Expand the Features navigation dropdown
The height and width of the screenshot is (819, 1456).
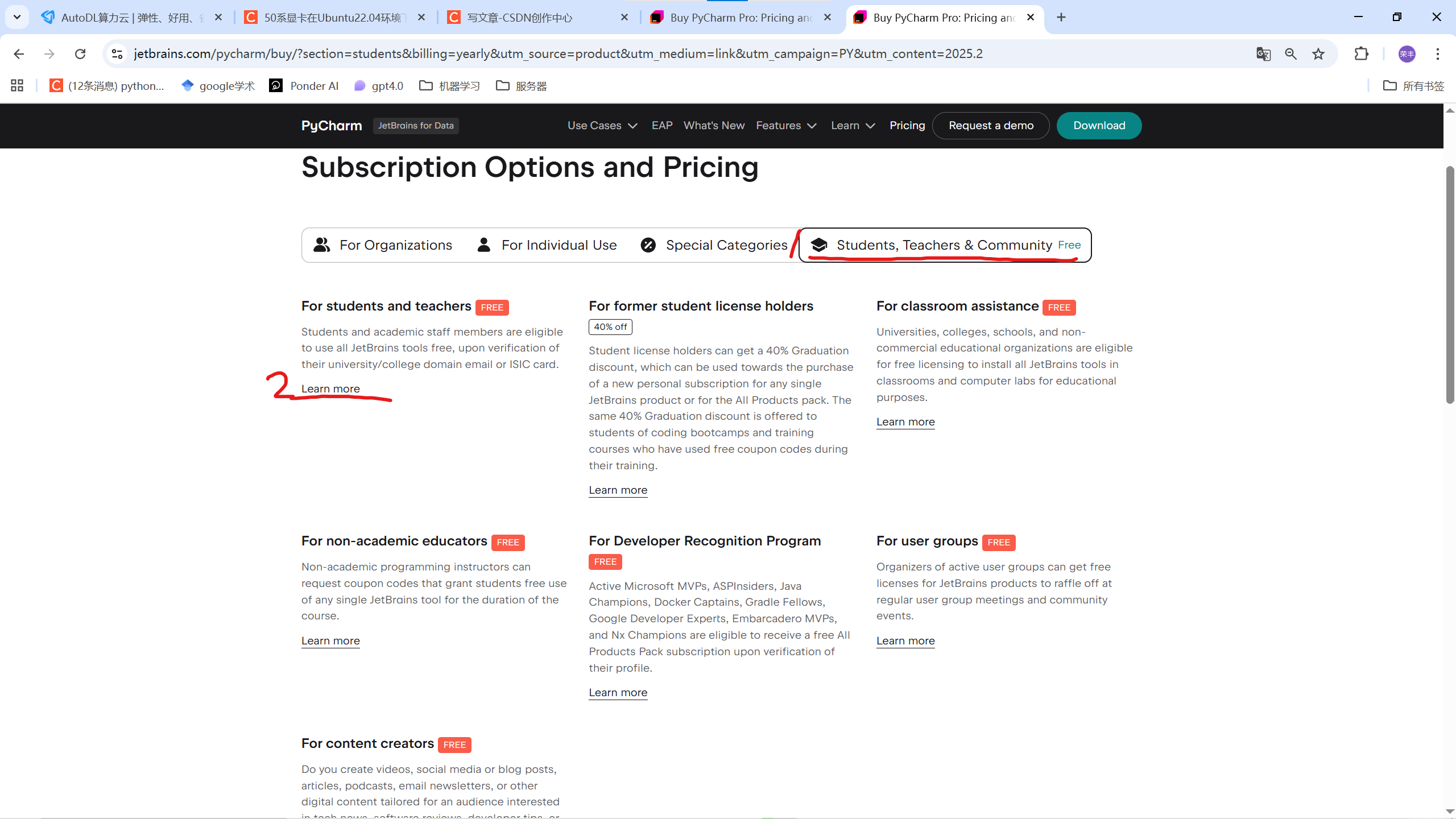pyautogui.click(x=786, y=126)
